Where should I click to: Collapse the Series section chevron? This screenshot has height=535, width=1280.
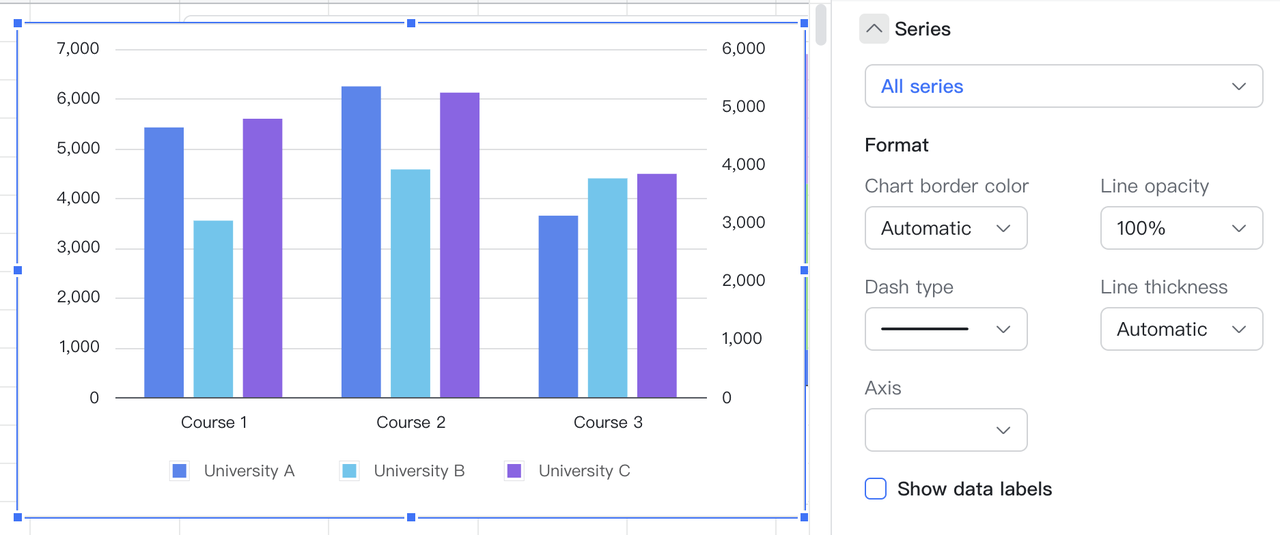(x=874, y=29)
